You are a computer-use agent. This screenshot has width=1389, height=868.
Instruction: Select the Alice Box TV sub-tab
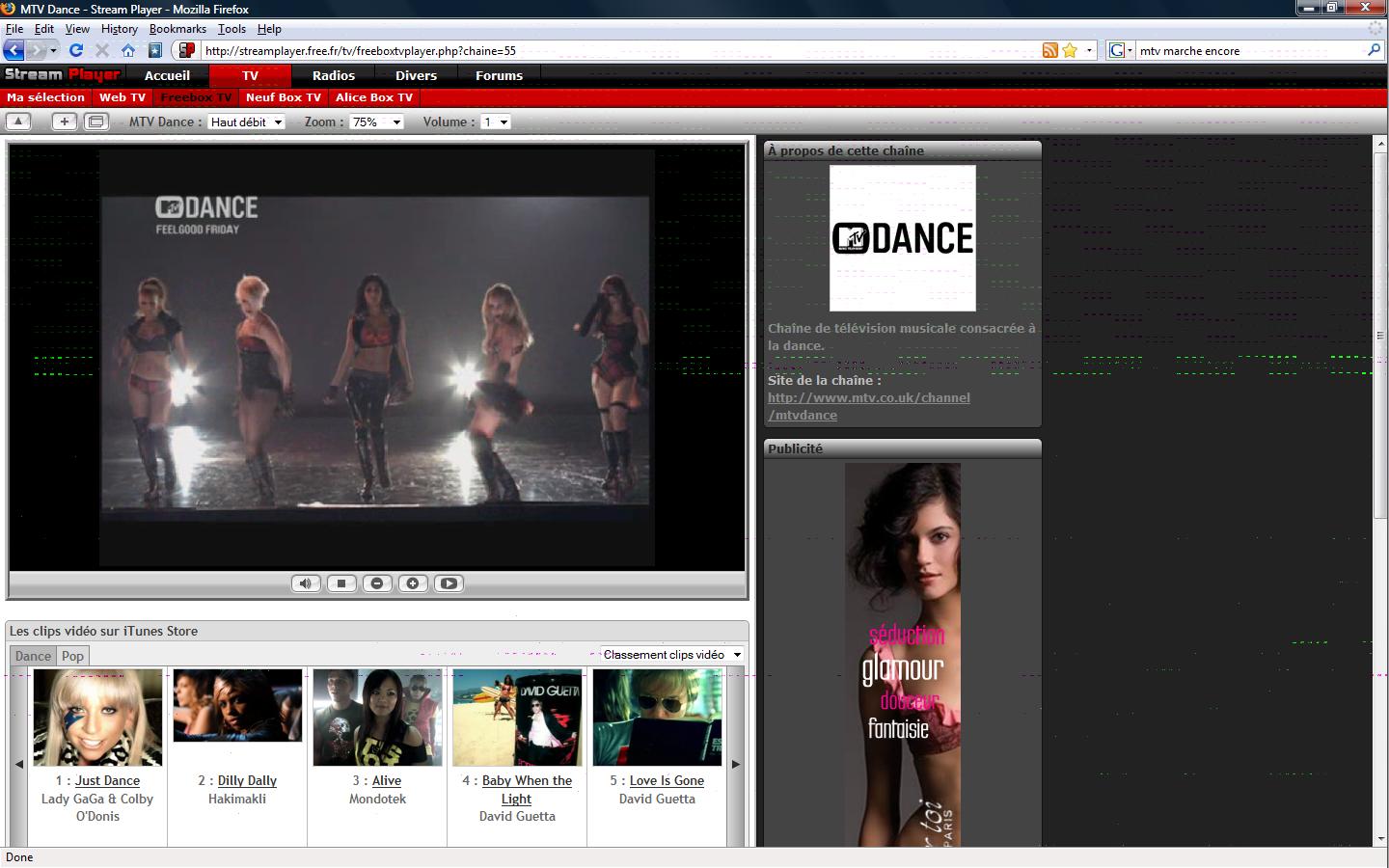pos(374,97)
